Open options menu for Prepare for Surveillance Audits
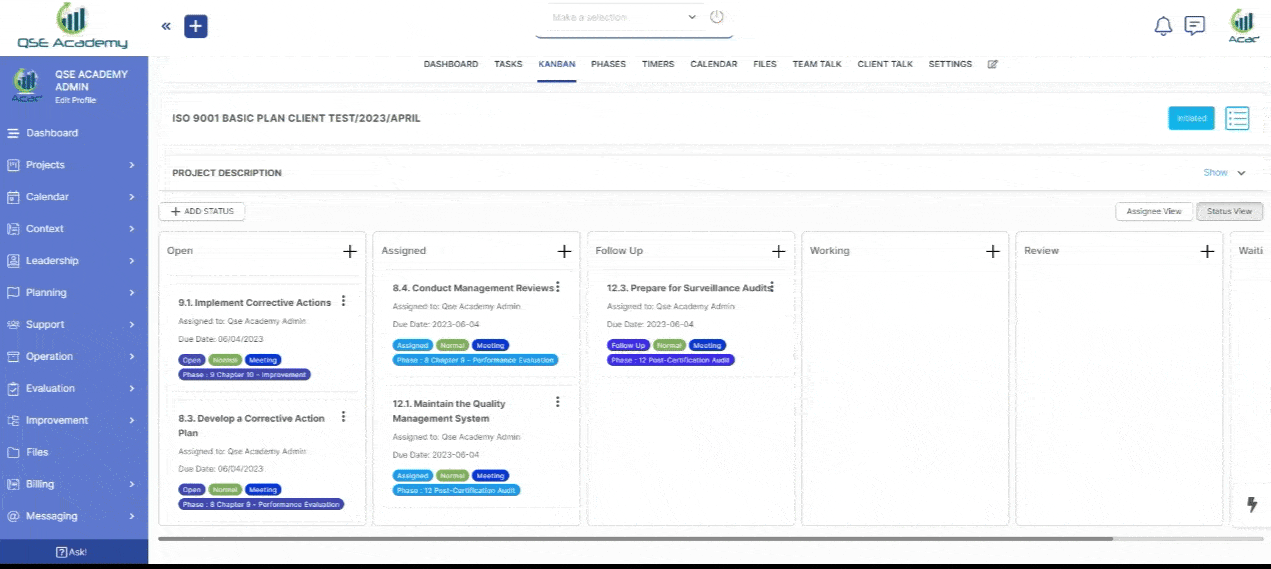Viewport: 1271px width, 569px height. (772, 287)
